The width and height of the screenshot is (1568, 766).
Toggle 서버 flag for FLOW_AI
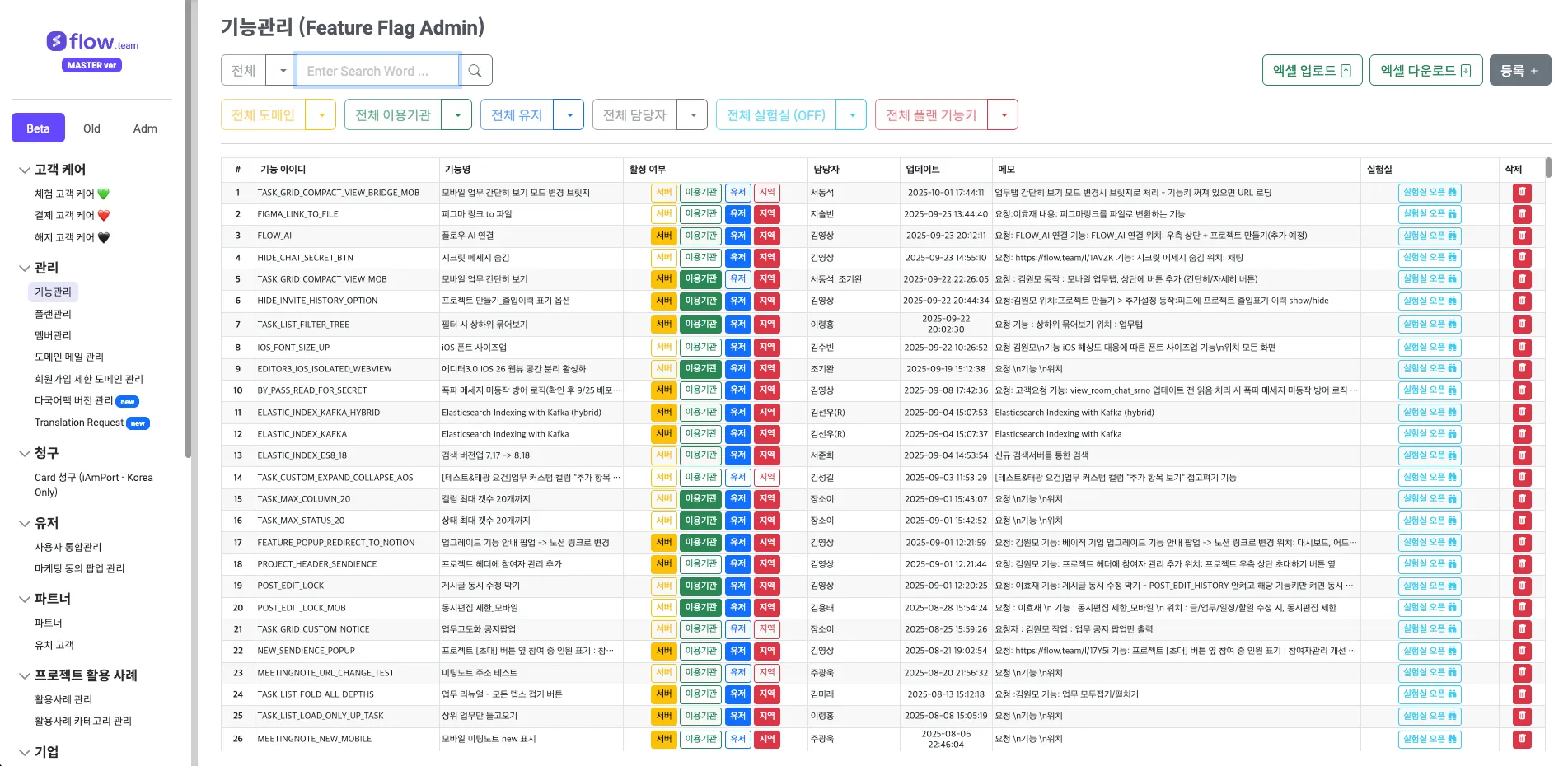point(663,236)
